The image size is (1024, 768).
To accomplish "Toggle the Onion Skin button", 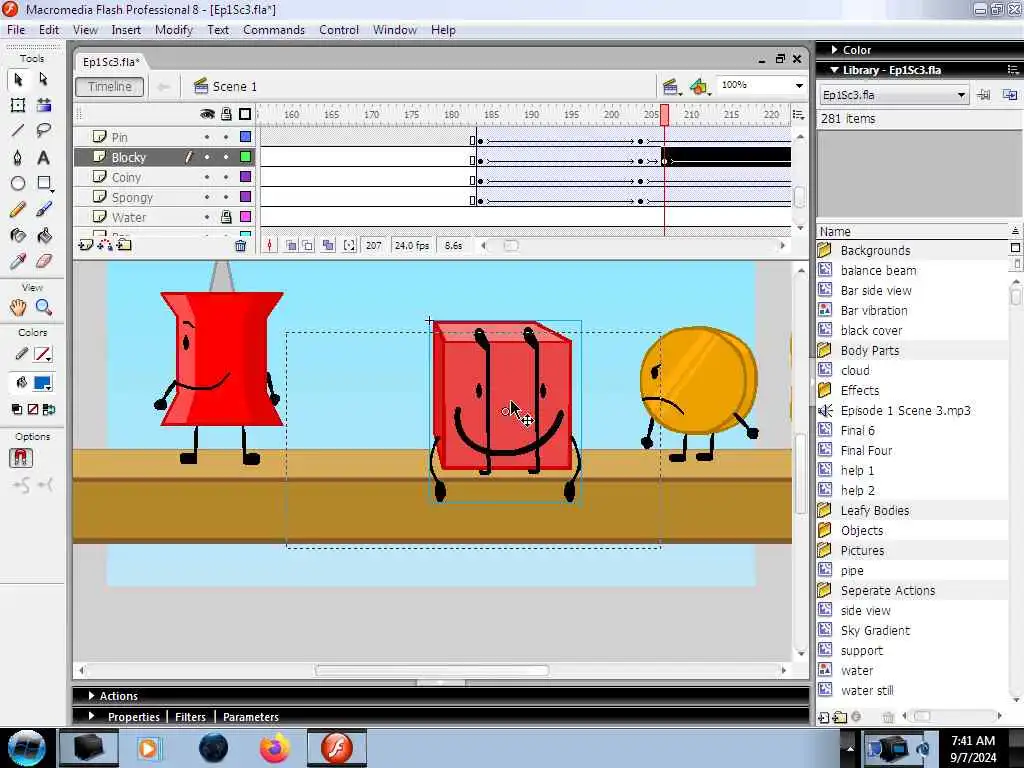I will click(291, 246).
